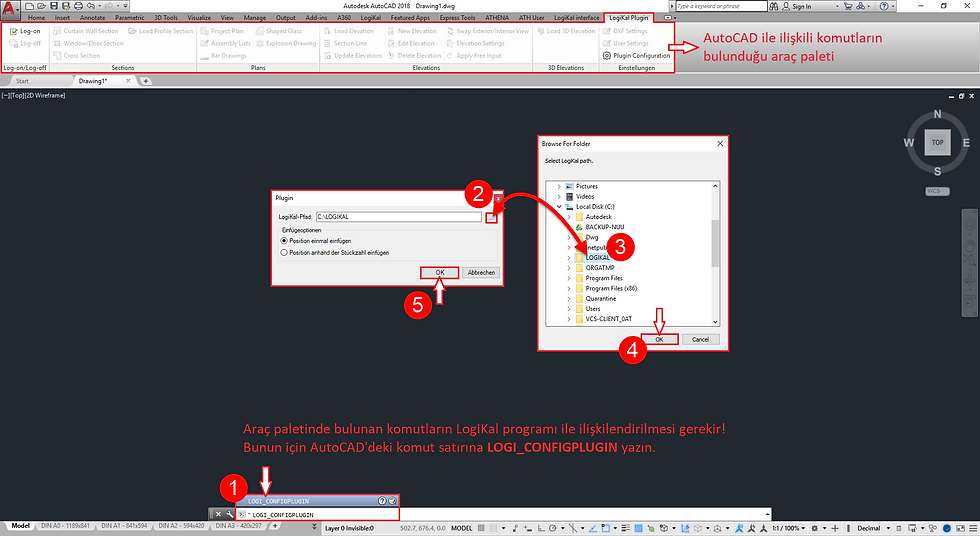Click the Help question mark icon

point(884,6)
